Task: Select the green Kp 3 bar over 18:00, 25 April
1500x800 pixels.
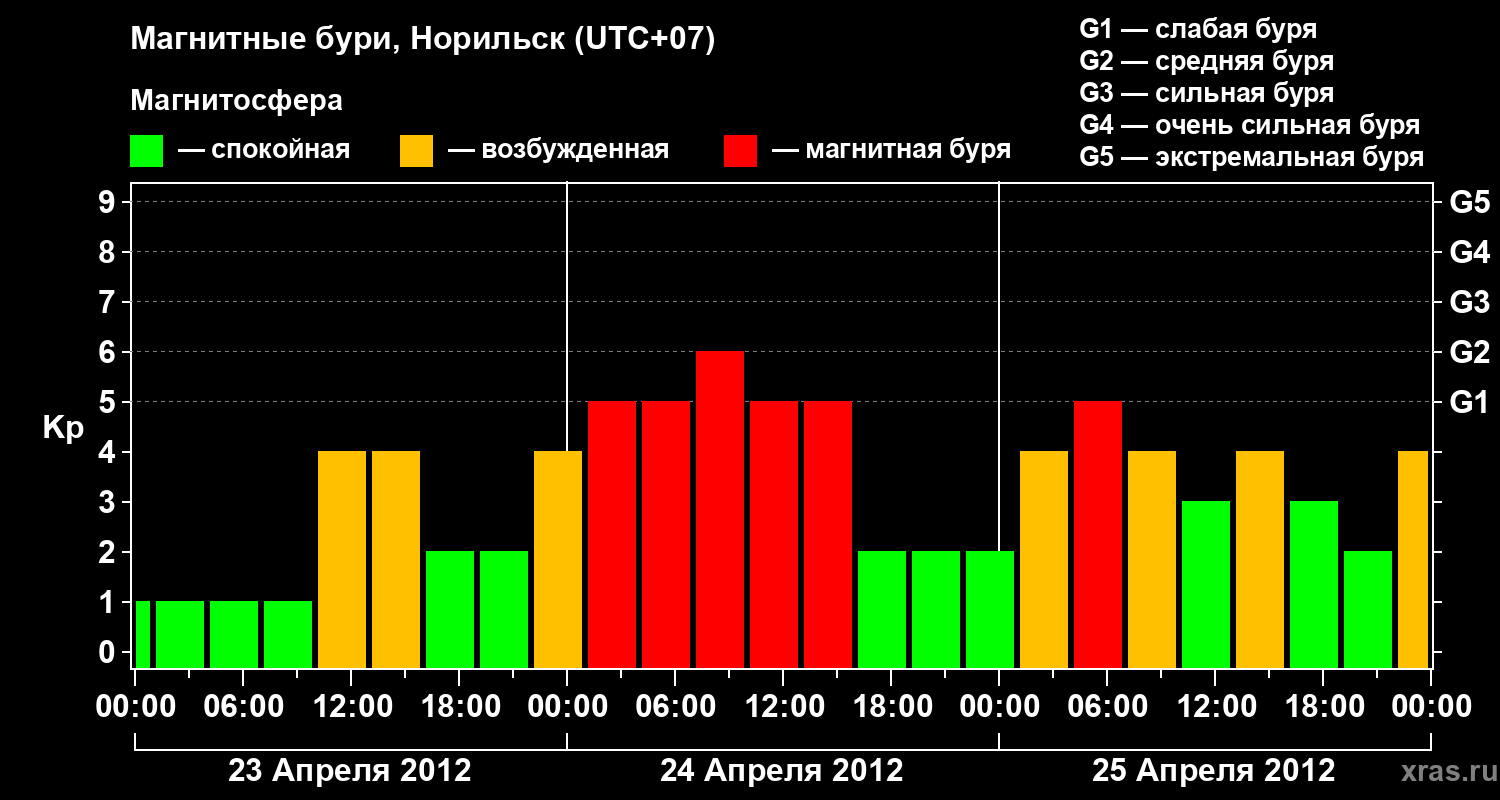Action: [1314, 584]
